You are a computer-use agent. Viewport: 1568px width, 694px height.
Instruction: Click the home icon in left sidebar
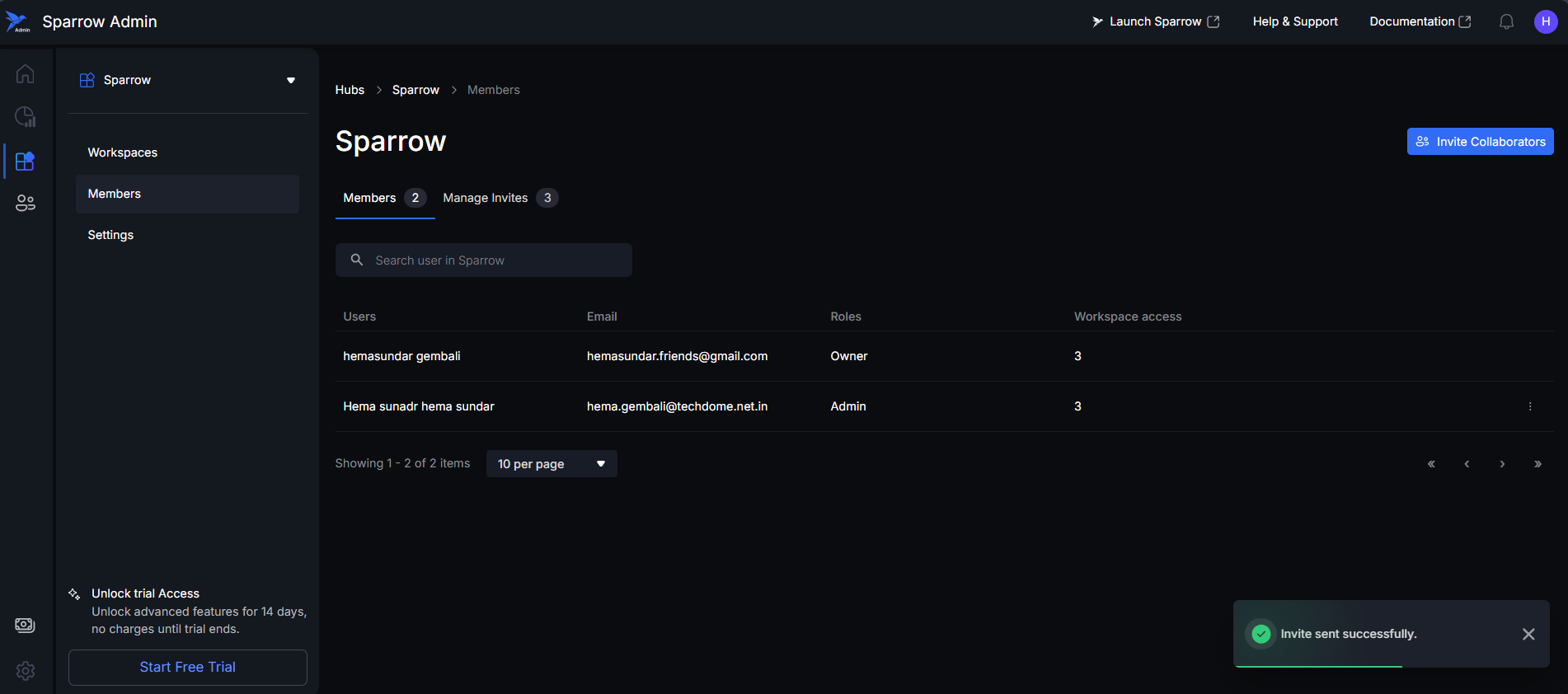(25, 74)
